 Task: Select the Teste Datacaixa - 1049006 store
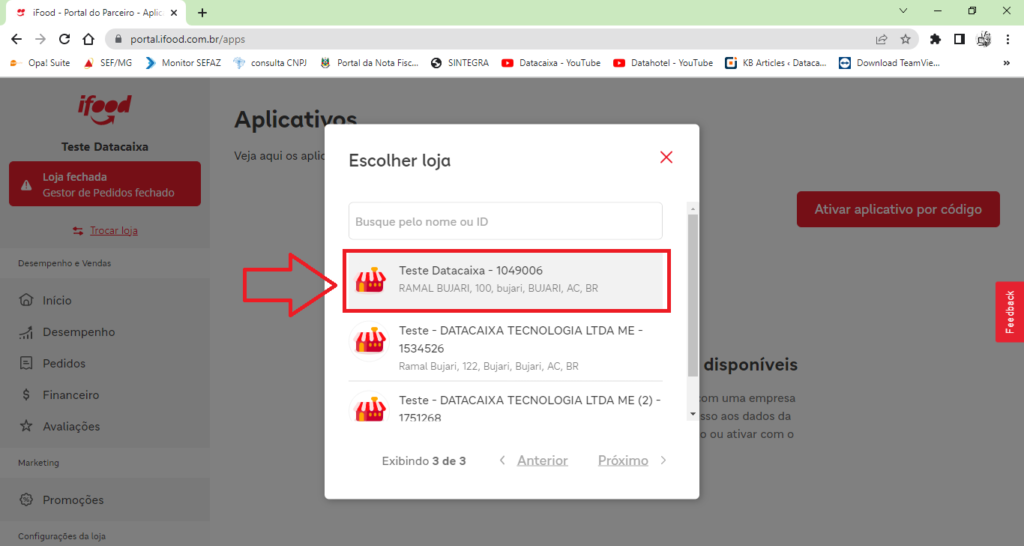click(x=505, y=280)
